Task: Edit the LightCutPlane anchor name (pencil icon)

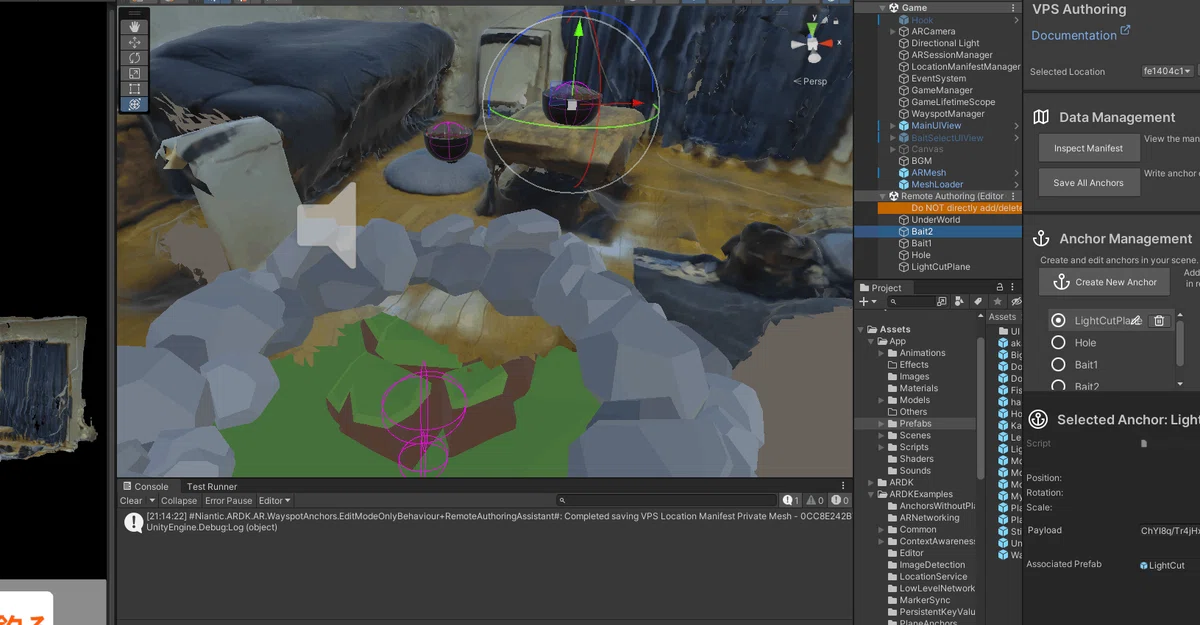Action: (x=1136, y=320)
